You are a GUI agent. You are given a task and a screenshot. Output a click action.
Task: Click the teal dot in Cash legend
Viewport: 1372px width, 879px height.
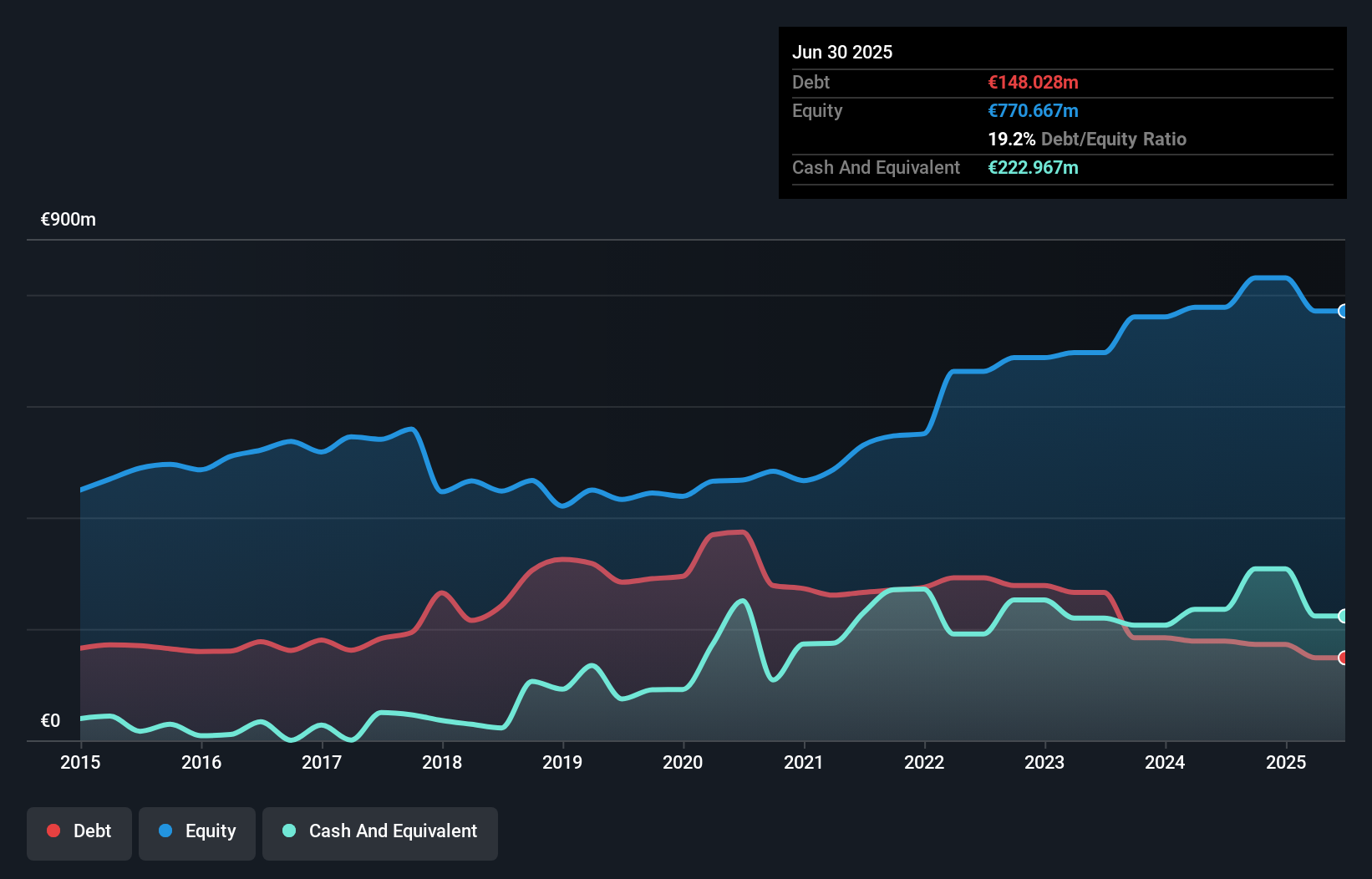pos(289,831)
